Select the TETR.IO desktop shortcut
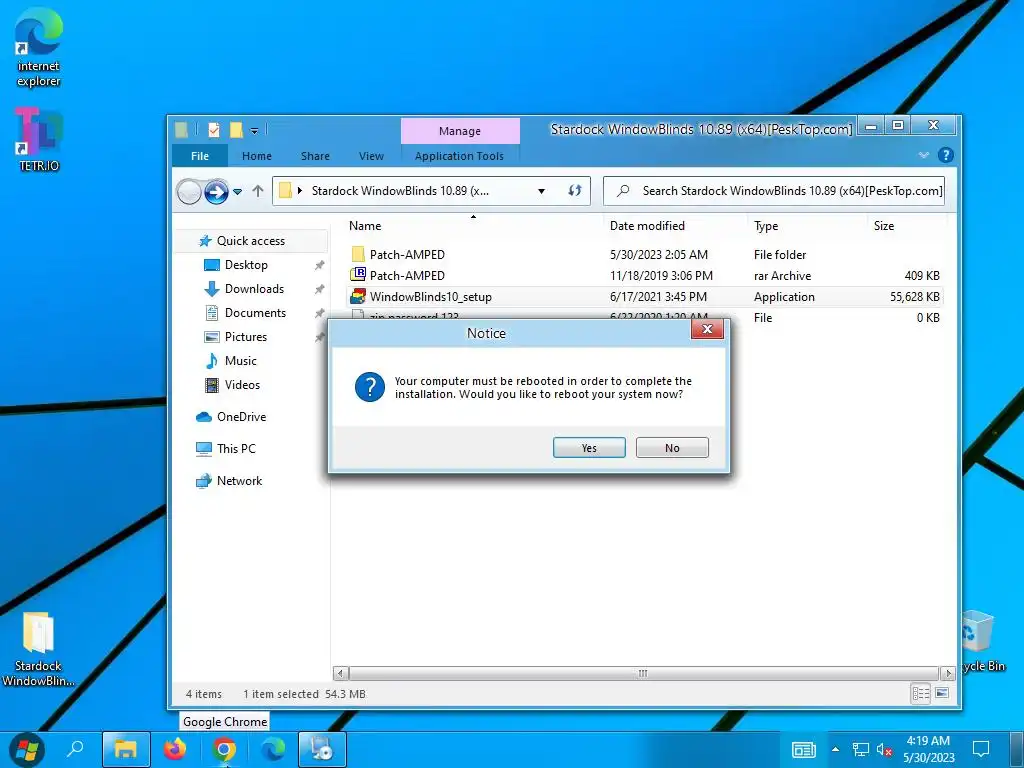Viewport: 1024px width, 768px height. click(x=39, y=139)
